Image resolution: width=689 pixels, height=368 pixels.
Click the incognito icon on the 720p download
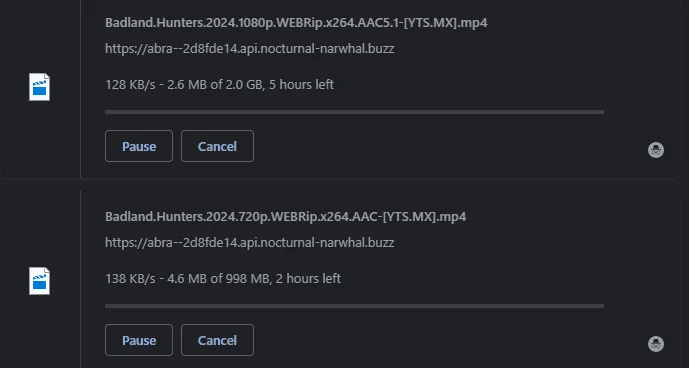click(x=656, y=344)
